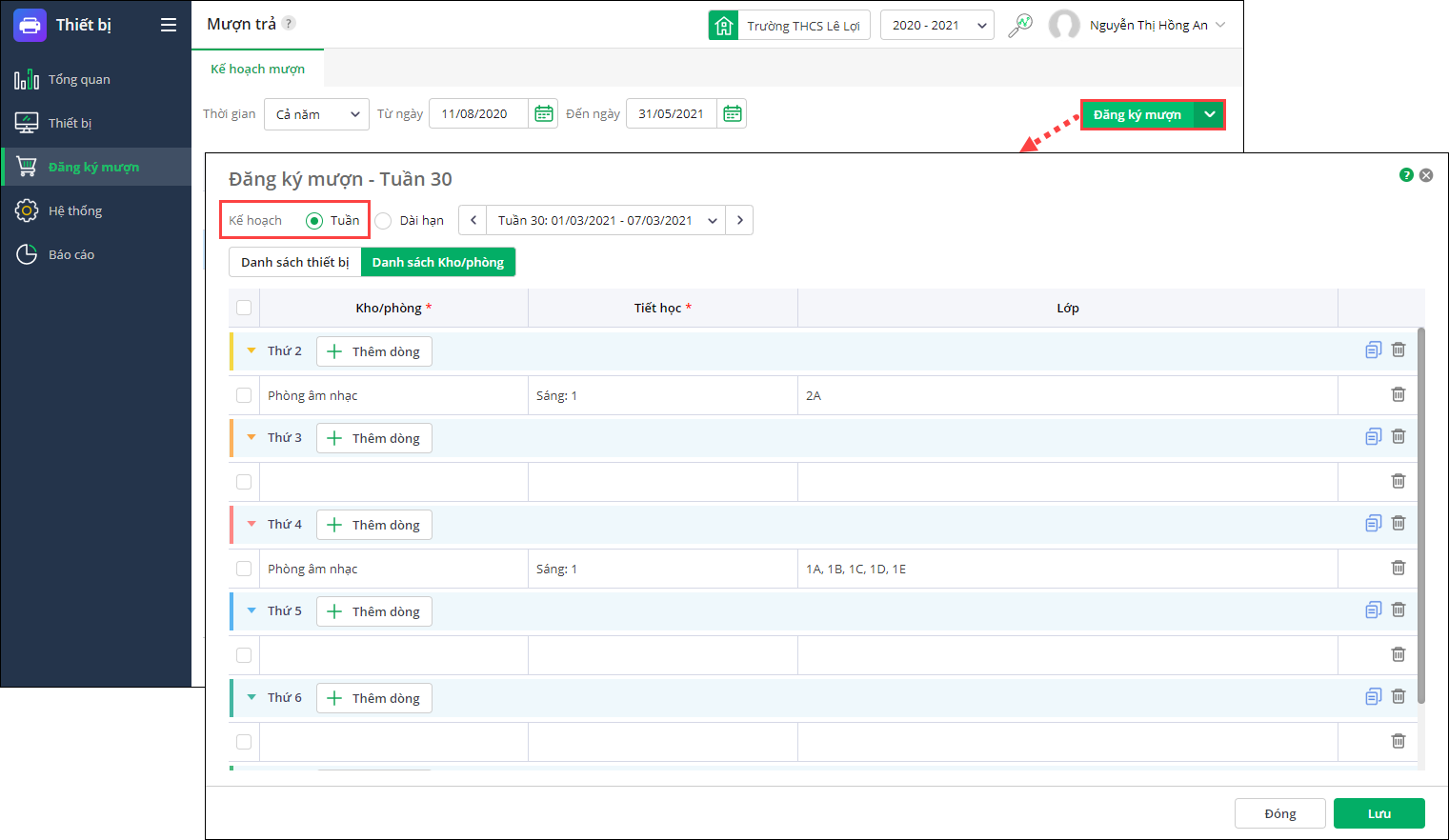Copy the Thứ 6 day group
1449x840 pixels.
(x=1373, y=696)
